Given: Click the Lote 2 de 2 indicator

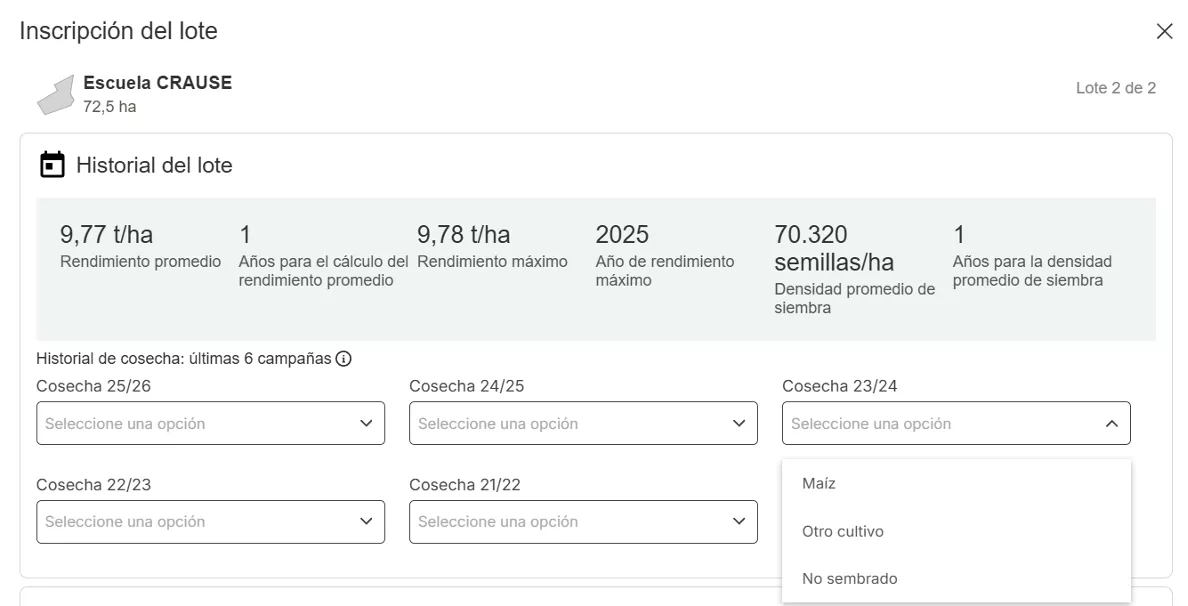Looking at the screenshot, I should click(1115, 88).
